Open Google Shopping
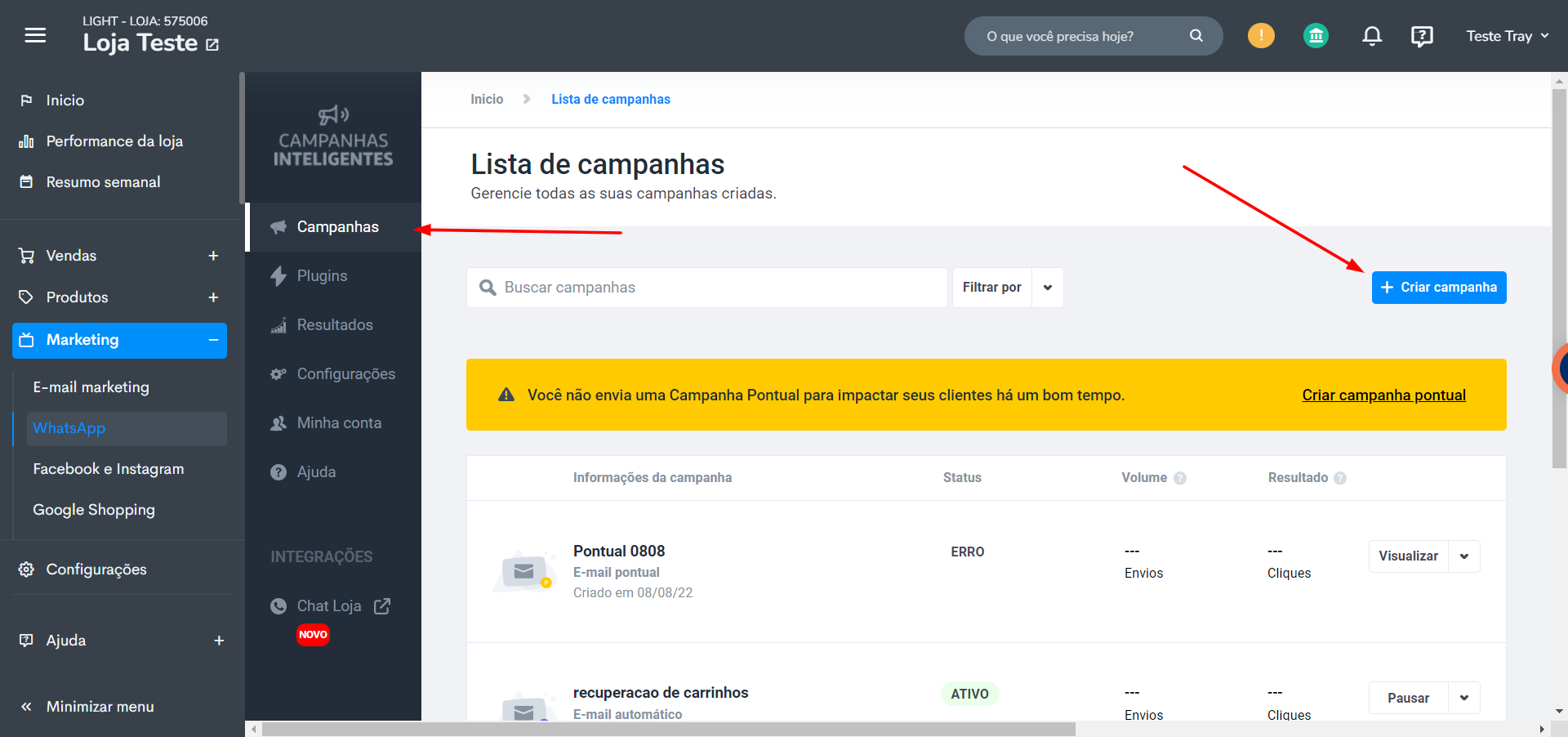 [94, 510]
